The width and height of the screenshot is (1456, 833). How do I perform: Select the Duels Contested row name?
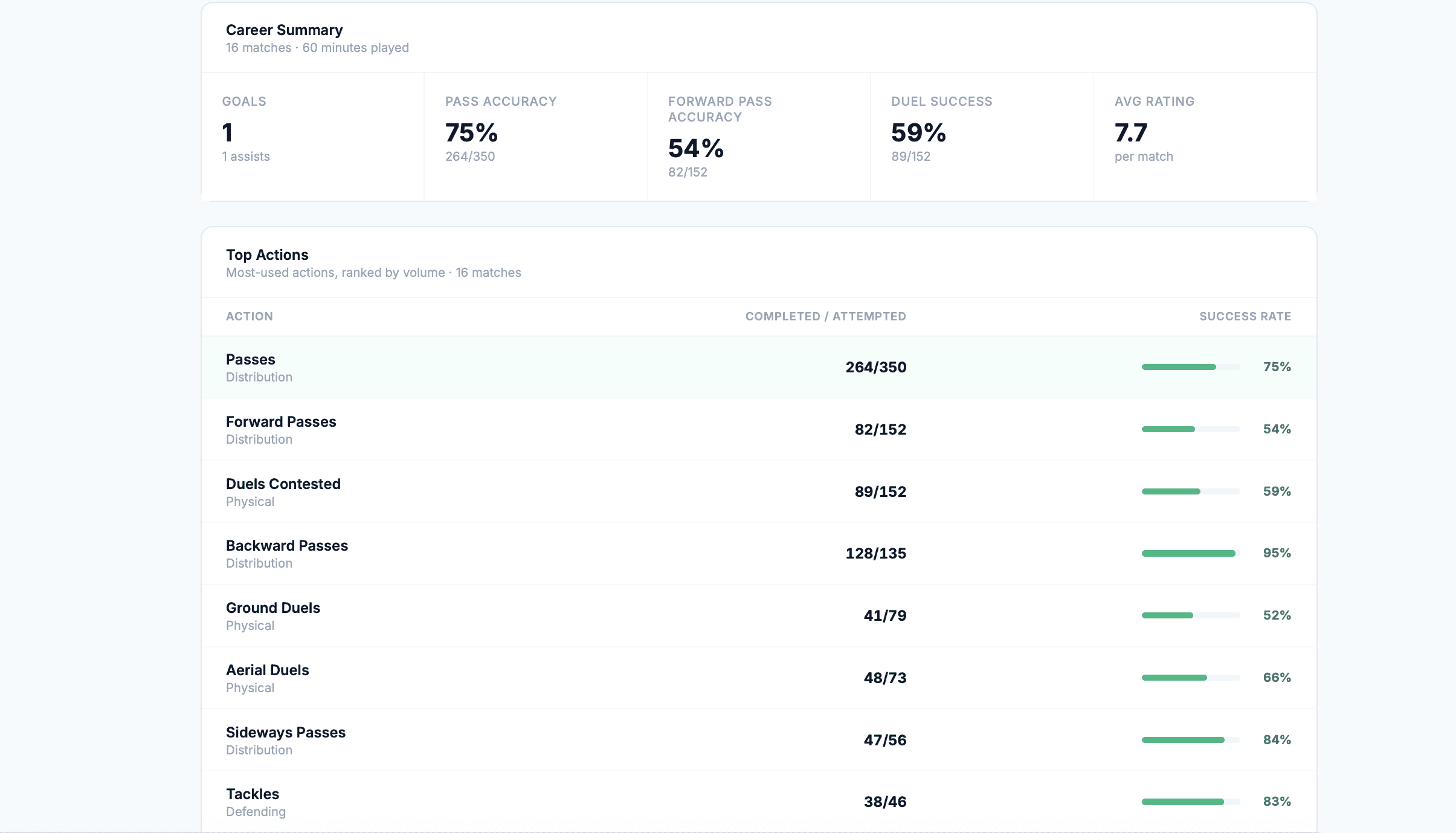283,484
